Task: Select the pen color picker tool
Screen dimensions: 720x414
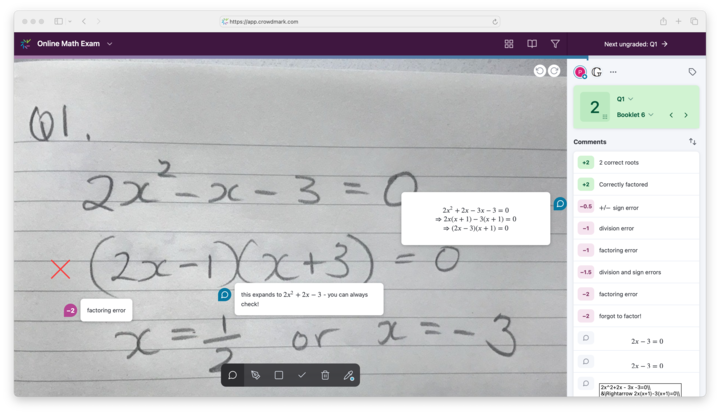Action: tap(349, 375)
